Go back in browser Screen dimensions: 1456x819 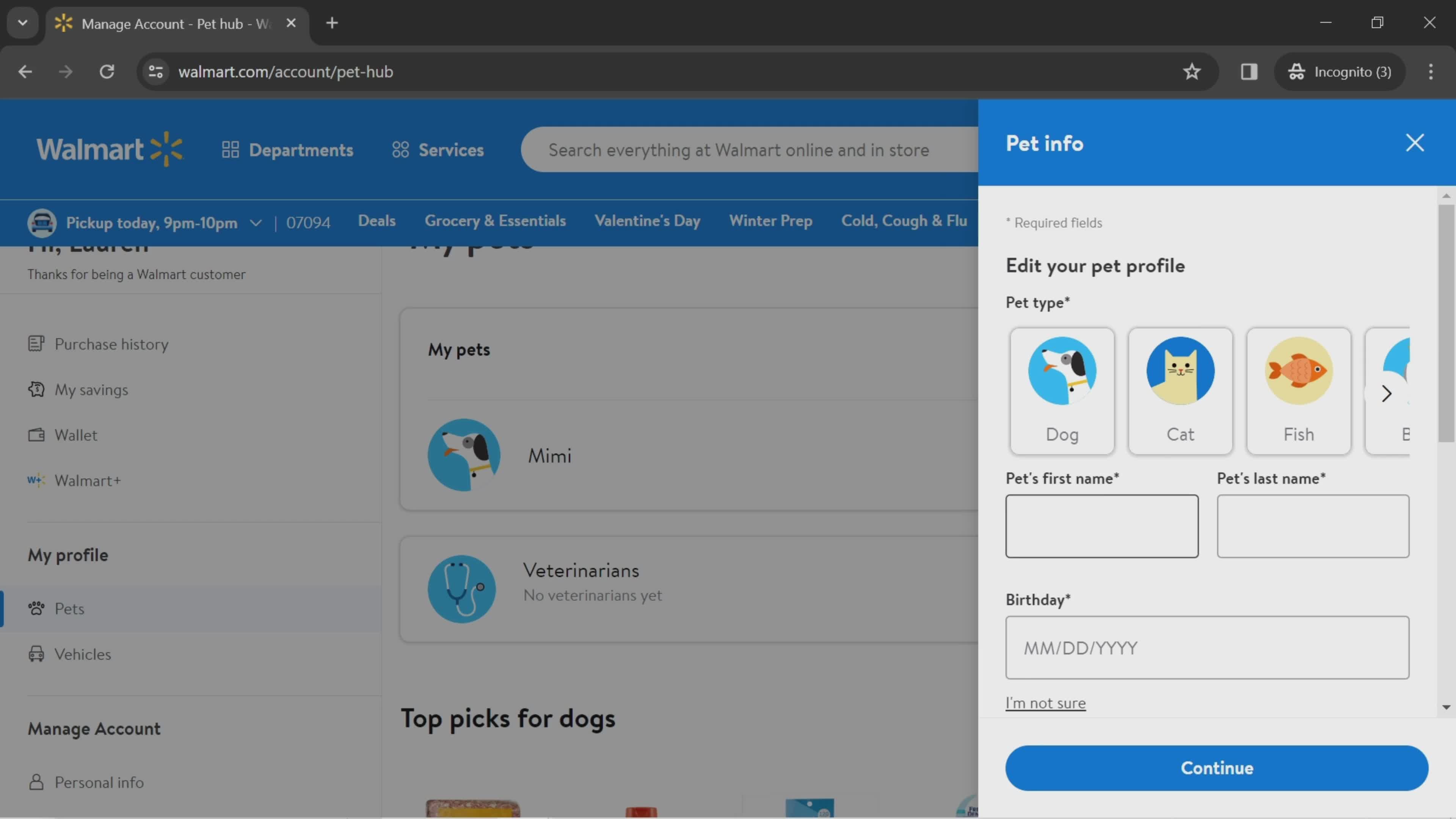pos(25,72)
